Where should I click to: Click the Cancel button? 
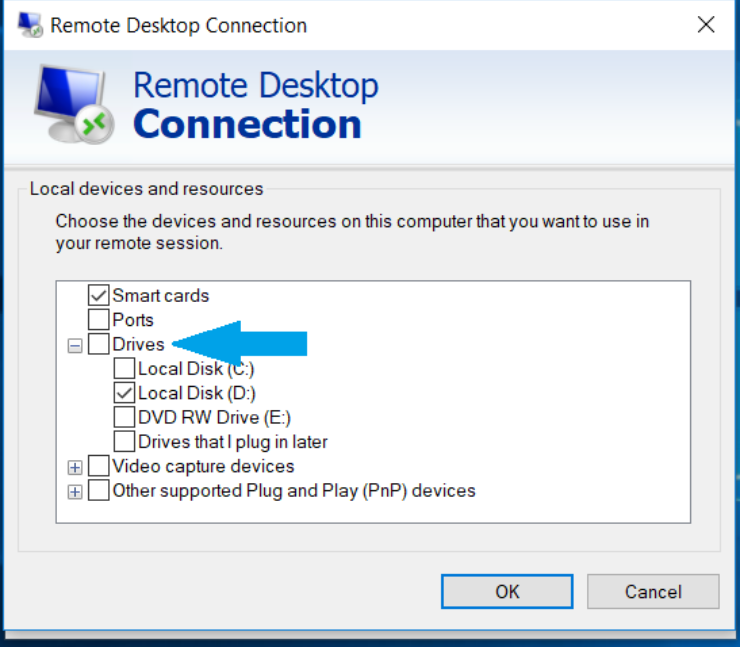653,591
